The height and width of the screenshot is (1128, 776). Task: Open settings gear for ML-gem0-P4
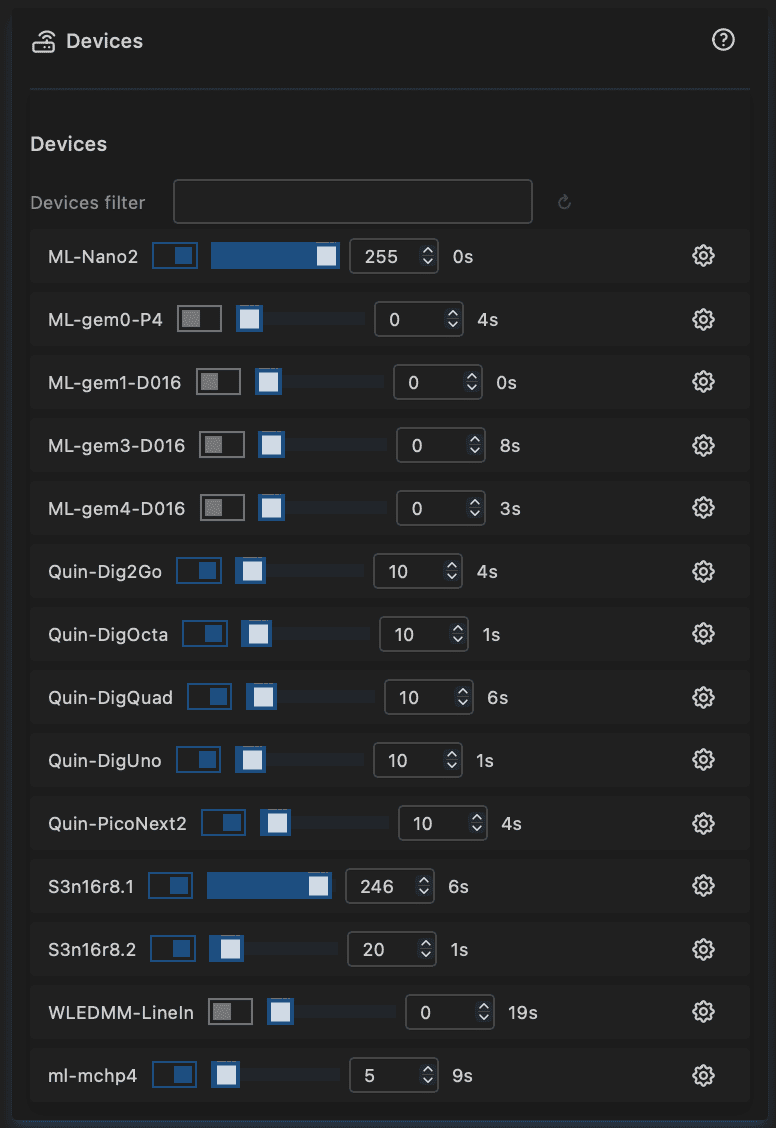pyautogui.click(x=703, y=320)
